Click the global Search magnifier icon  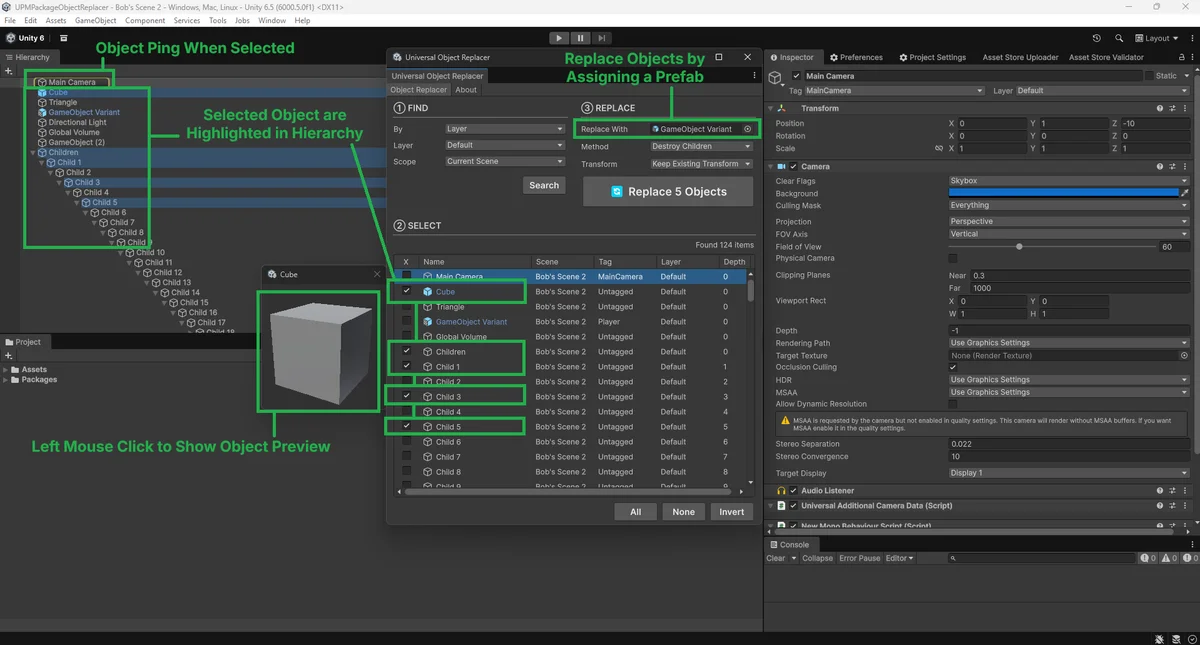click(1119, 38)
